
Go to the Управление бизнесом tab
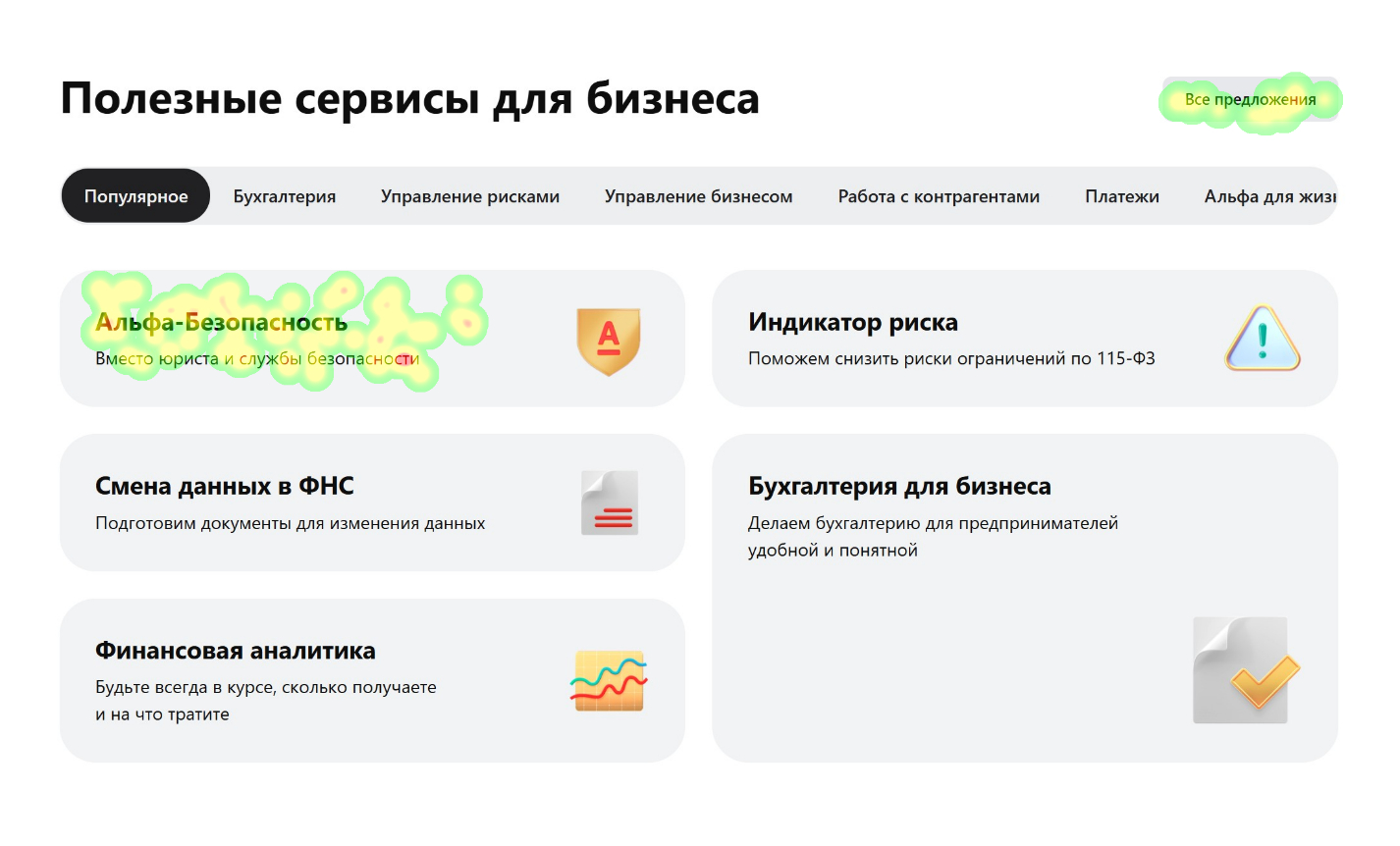pyautogui.click(x=699, y=196)
